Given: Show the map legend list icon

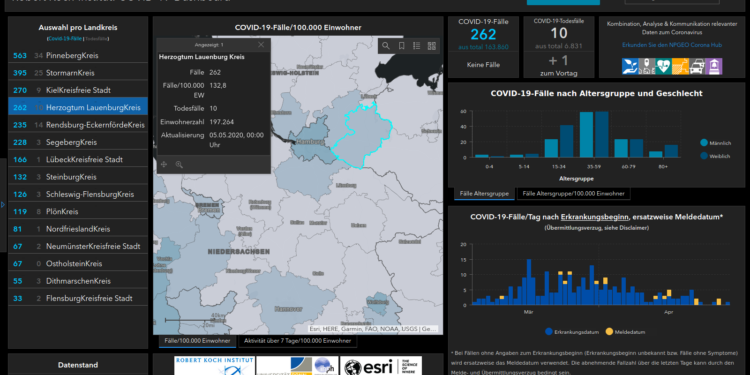Looking at the screenshot, I should pyautogui.click(x=417, y=46).
